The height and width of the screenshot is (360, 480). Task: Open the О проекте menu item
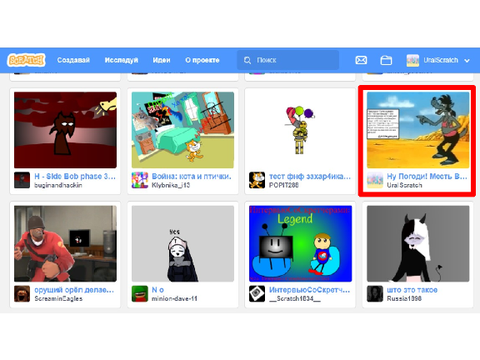[x=202, y=60]
